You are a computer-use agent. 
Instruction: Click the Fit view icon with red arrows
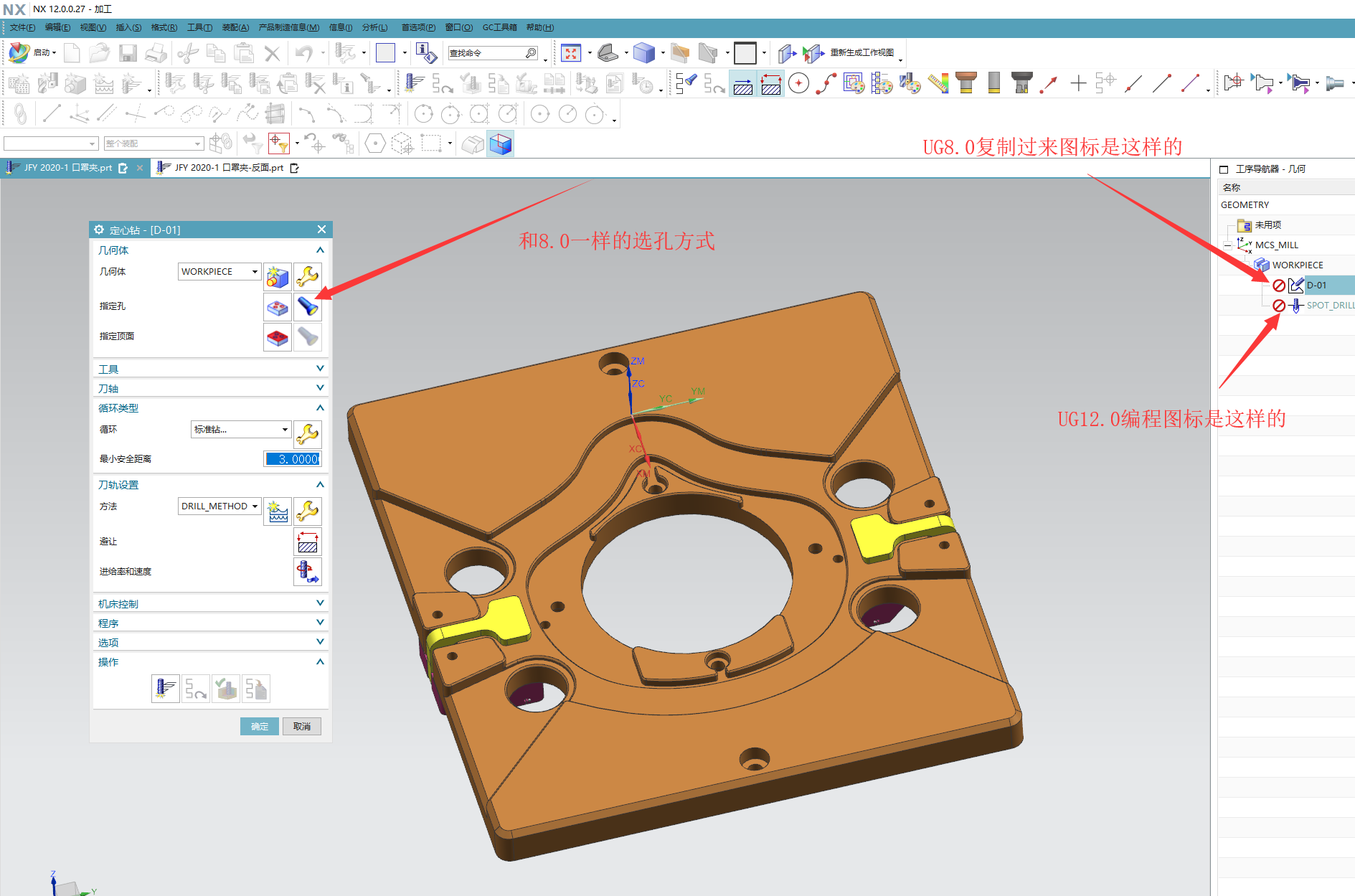(x=571, y=53)
